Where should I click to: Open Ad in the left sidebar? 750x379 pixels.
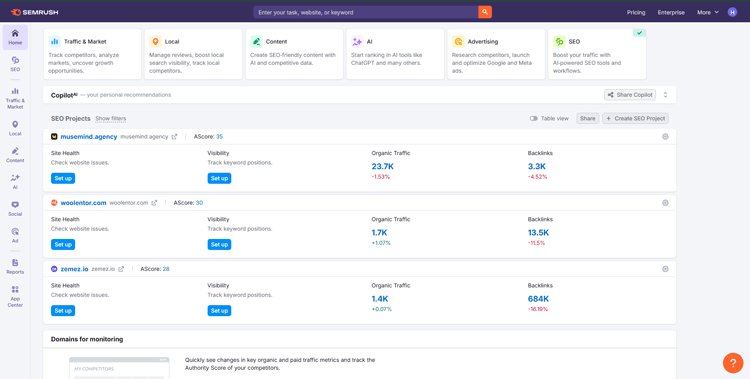15,235
